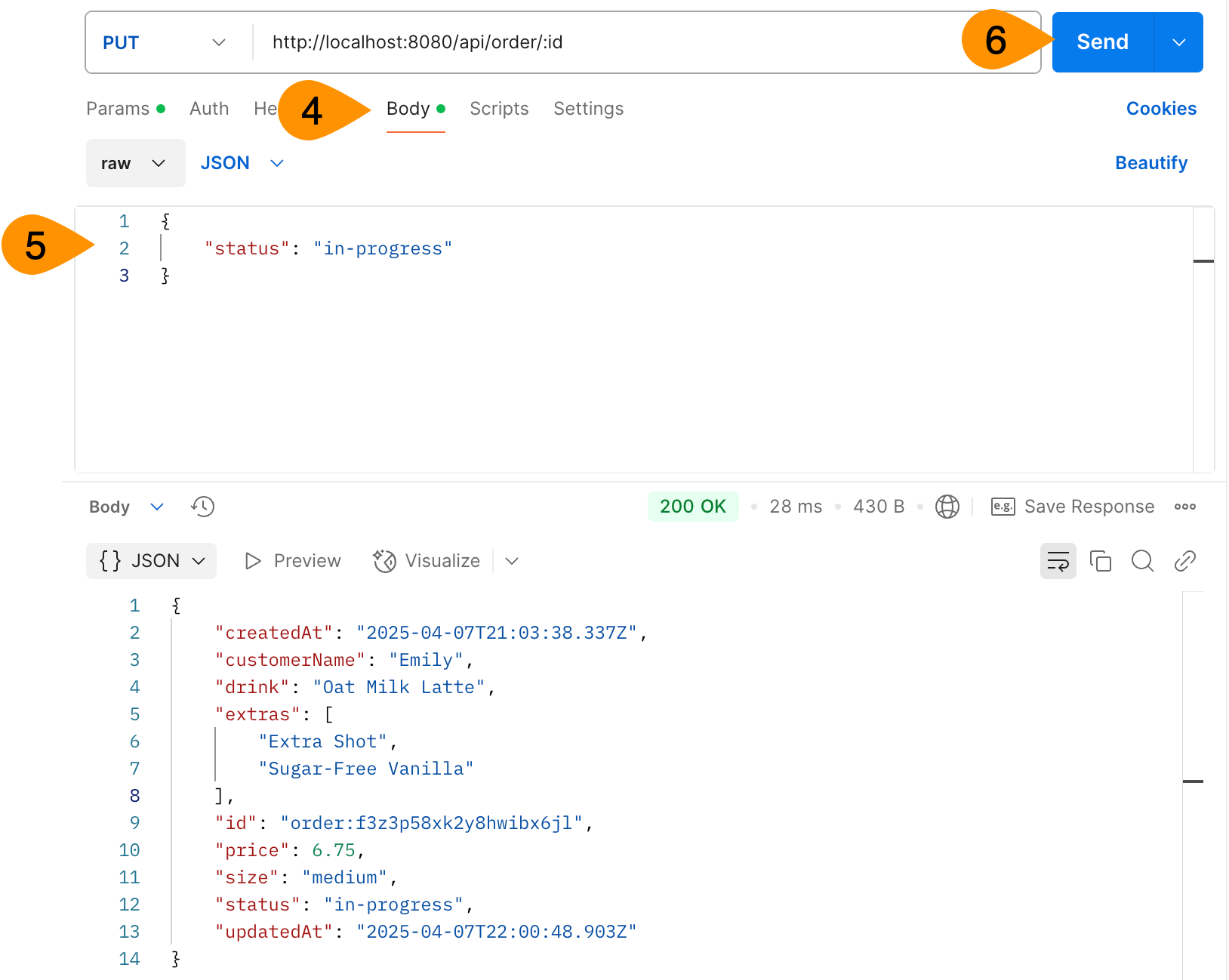This screenshot has height=980, width=1229.
Task: Open the raw body type dropdown
Action: (135, 163)
